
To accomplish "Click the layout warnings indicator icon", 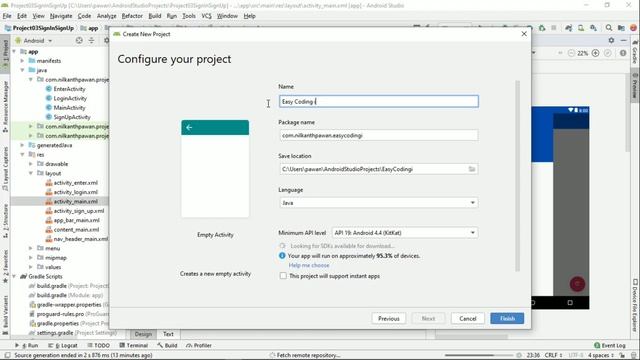I will (623, 53).
